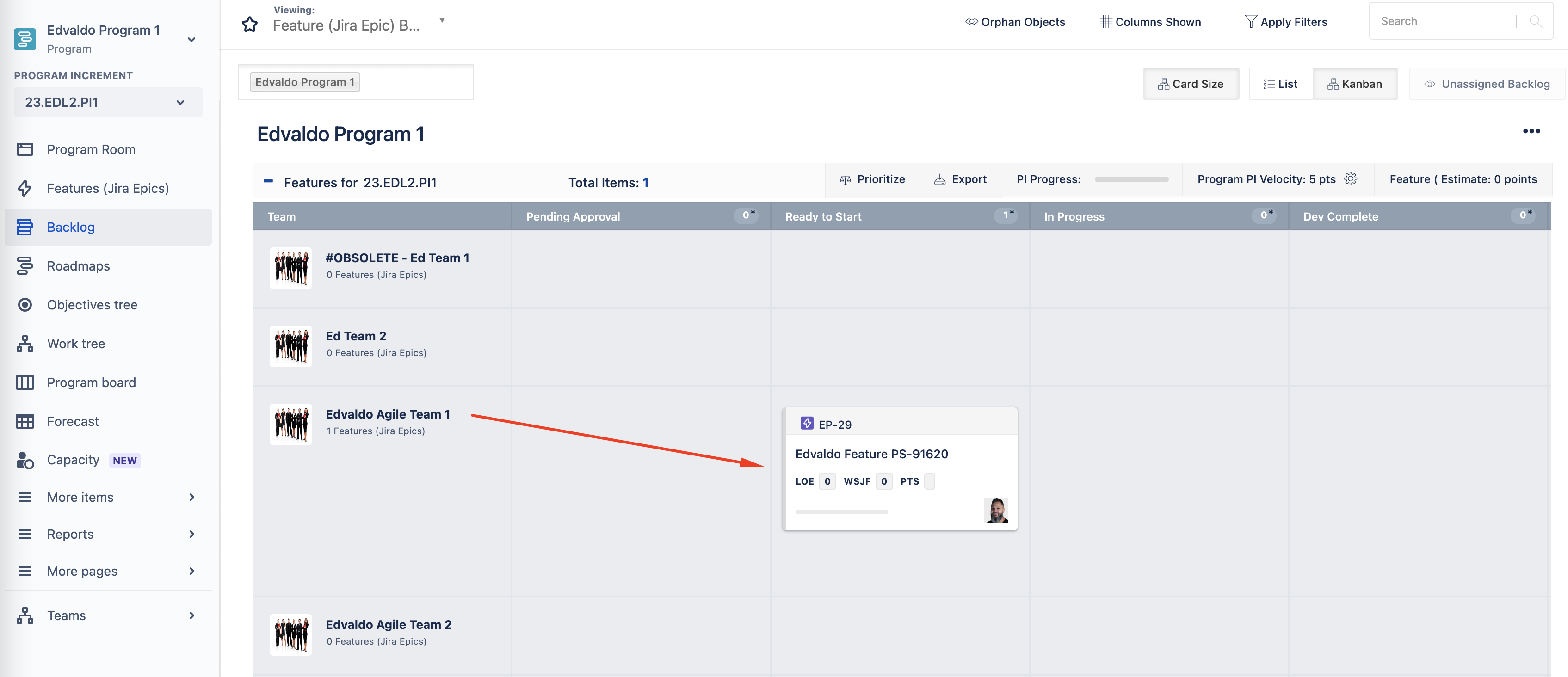
Task: Open the Viewing Feature backlog dropdown arrow
Action: [442, 20]
